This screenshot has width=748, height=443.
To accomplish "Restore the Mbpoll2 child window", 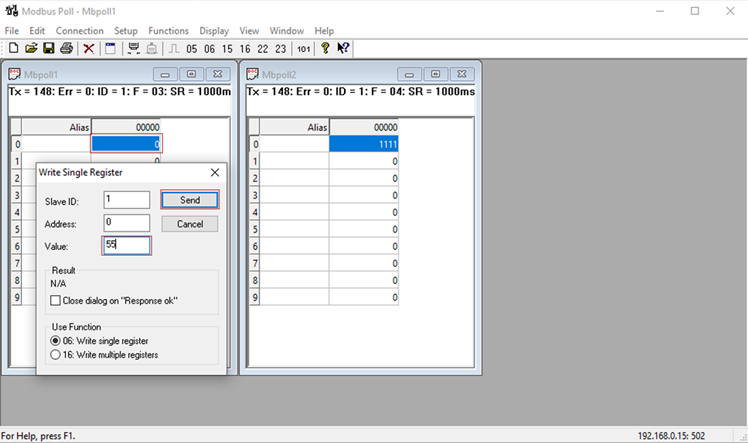I will (436, 74).
